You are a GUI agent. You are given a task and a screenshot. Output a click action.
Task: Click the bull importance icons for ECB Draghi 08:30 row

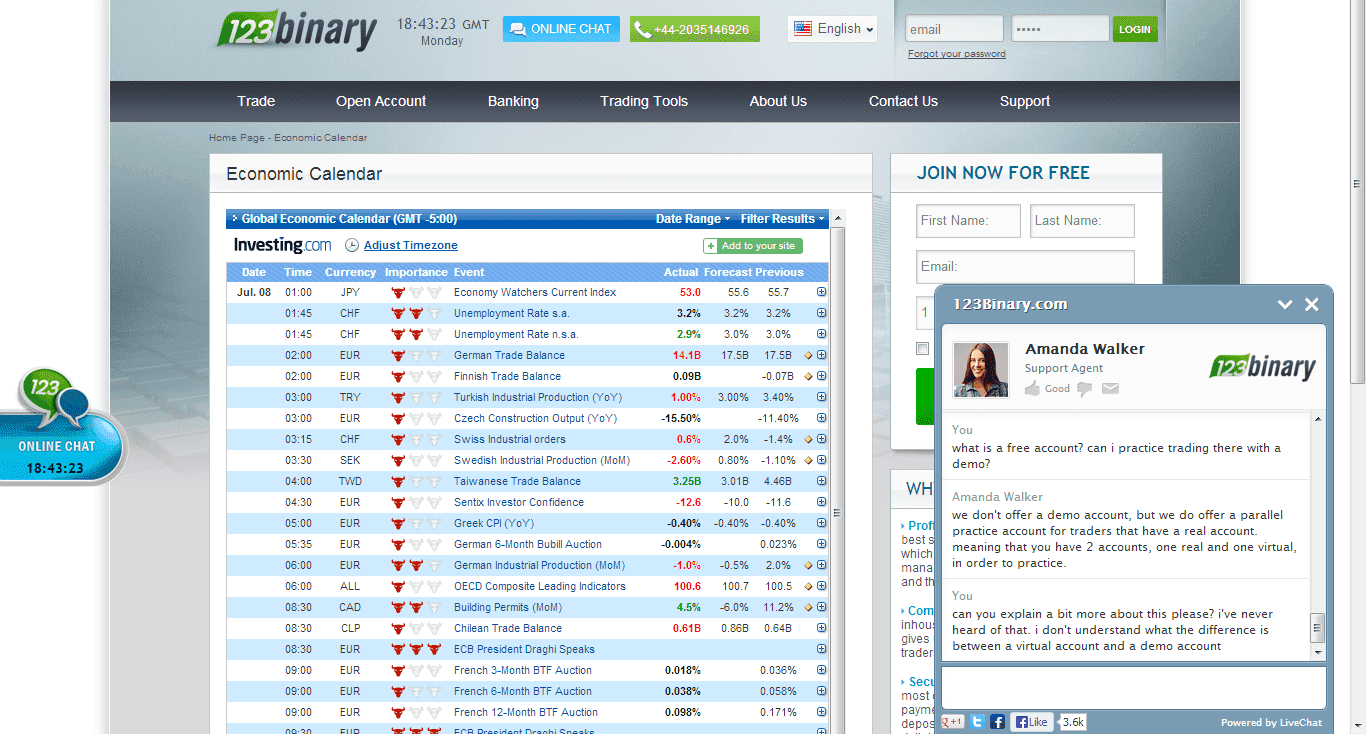(416, 649)
